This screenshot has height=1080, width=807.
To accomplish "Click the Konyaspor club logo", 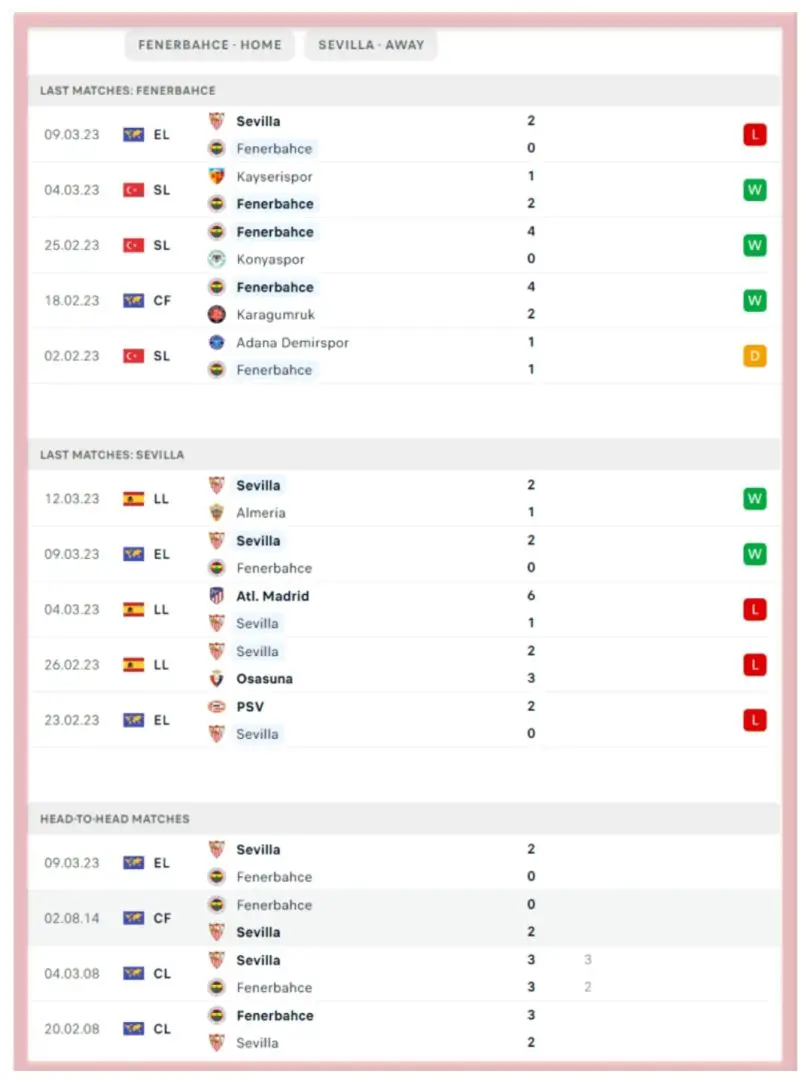I will tap(216, 259).
